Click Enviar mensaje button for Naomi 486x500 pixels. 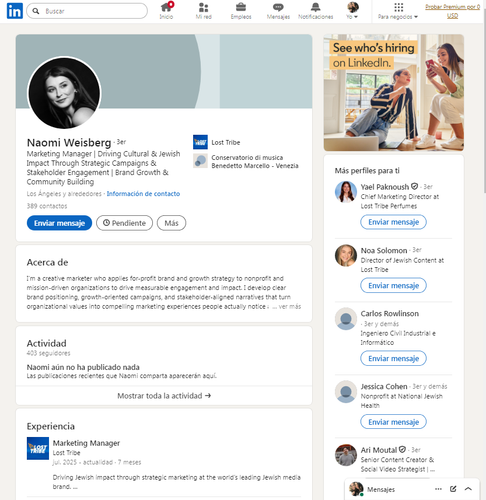(x=59, y=223)
